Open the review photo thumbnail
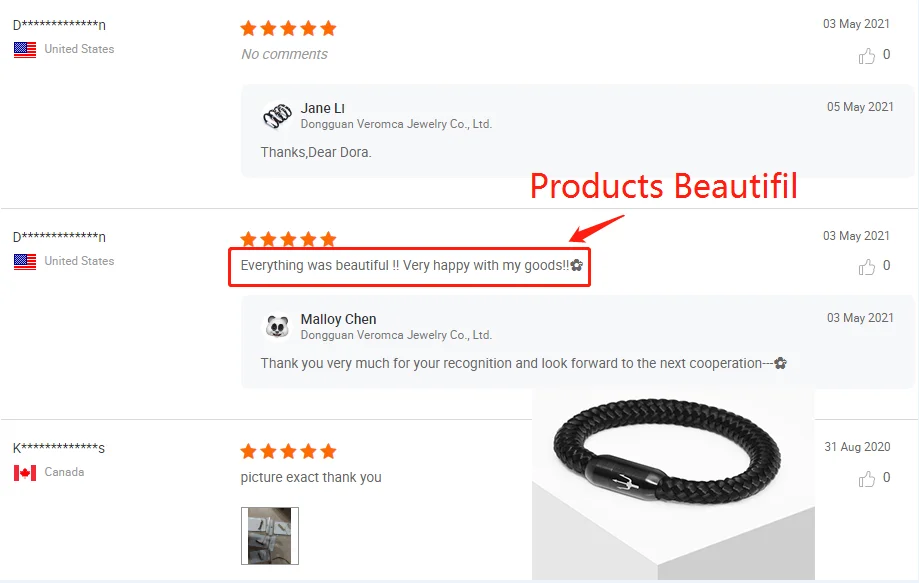Image resolution: width=919 pixels, height=583 pixels. pyautogui.click(x=270, y=536)
